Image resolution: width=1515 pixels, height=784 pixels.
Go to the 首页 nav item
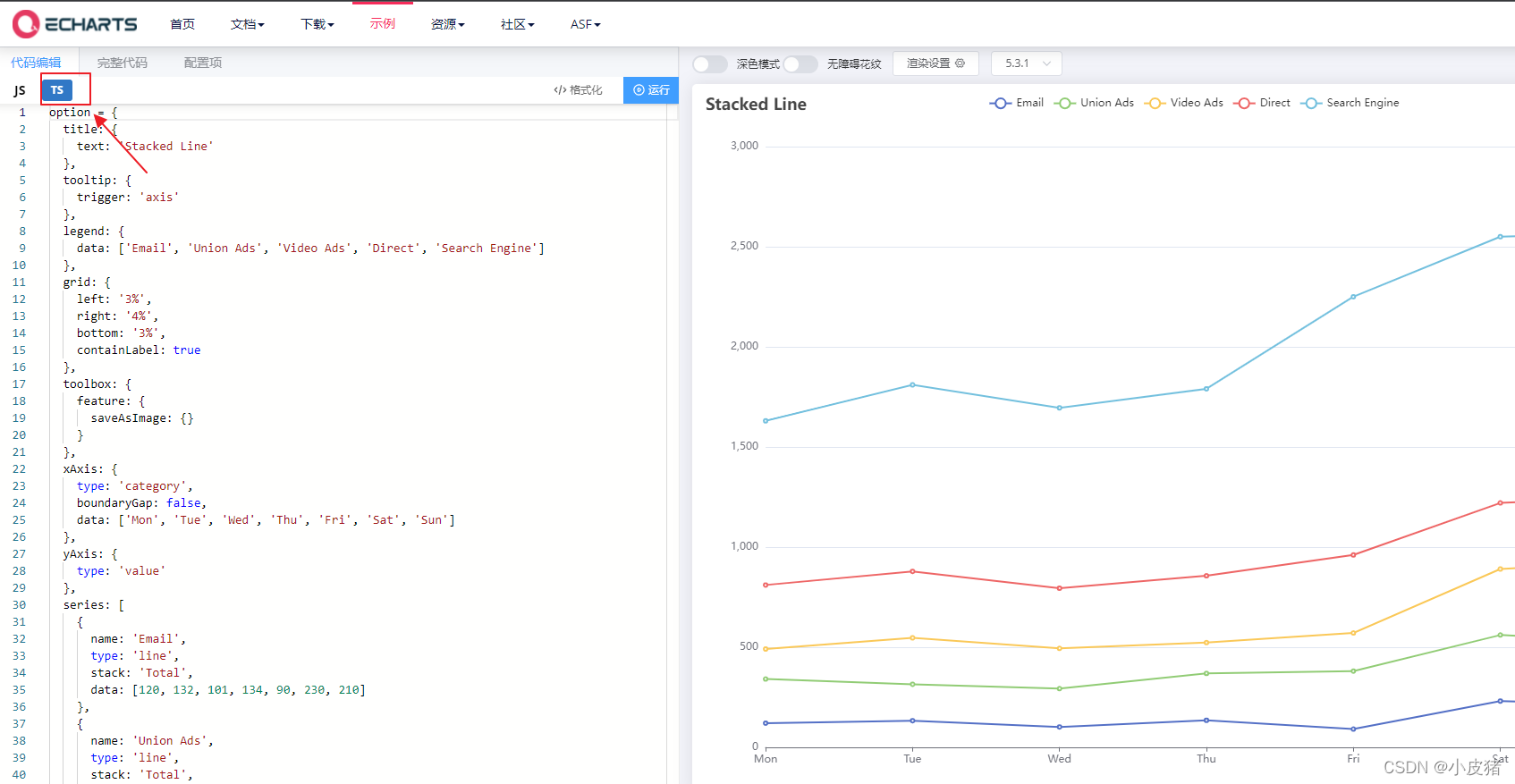click(x=182, y=24)
